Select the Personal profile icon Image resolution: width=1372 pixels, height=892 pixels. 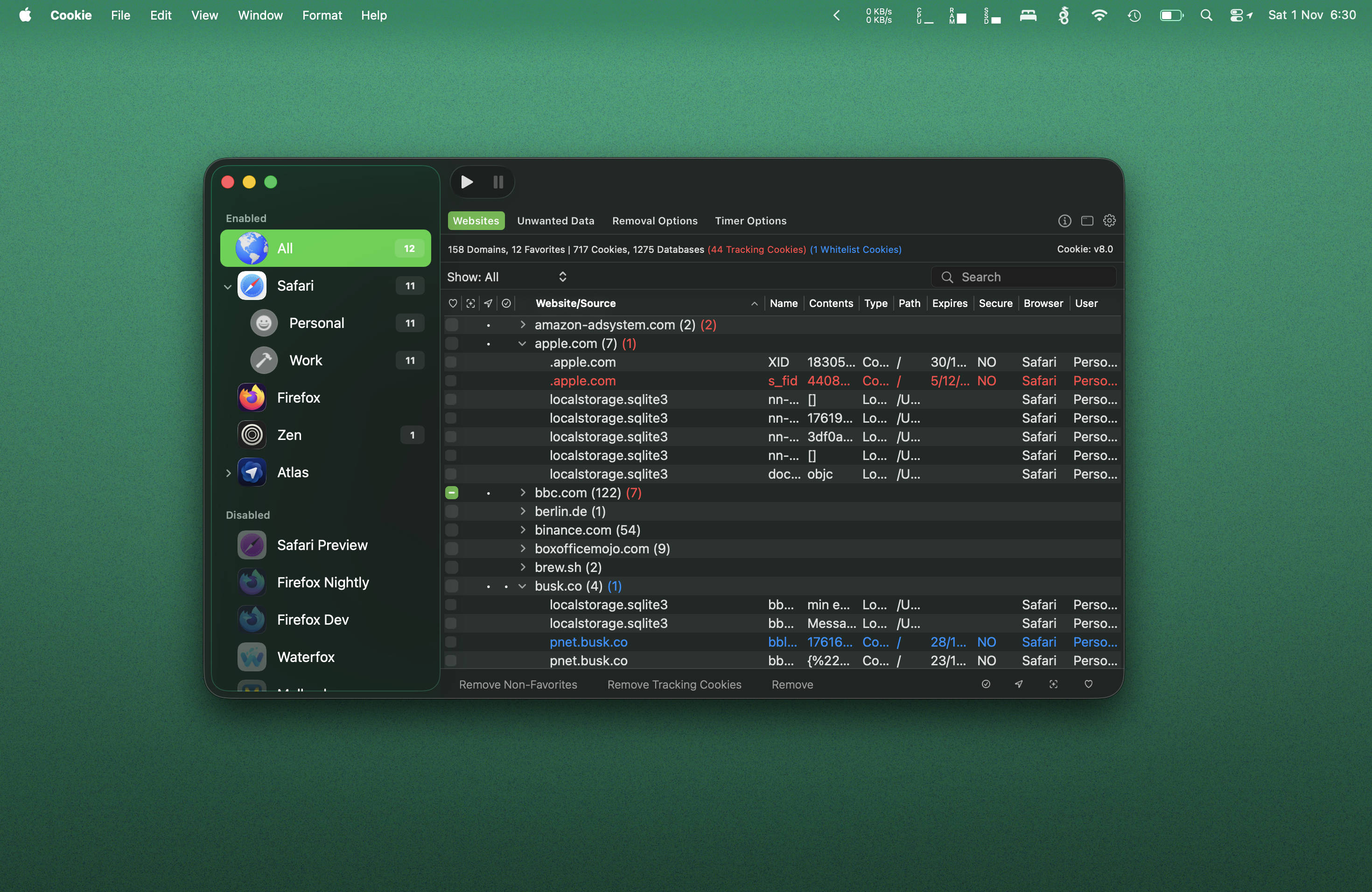pos(264,323)
